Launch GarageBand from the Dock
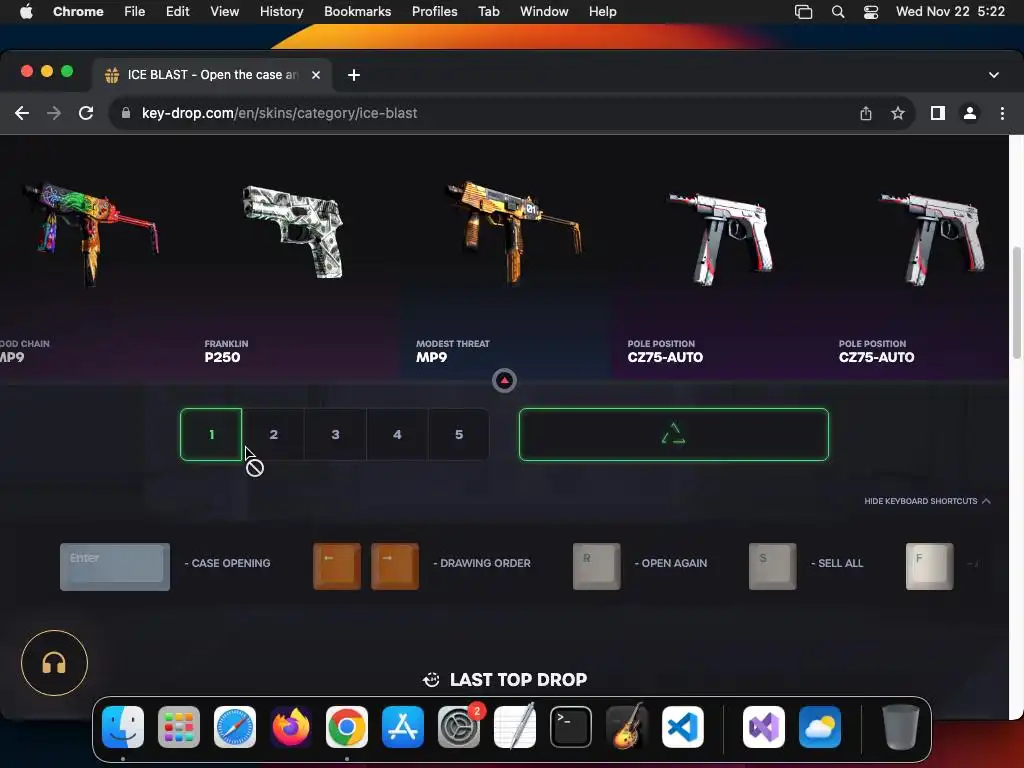Image resolution: width=1024 pixels, height=768 pixels. (627, 727)
